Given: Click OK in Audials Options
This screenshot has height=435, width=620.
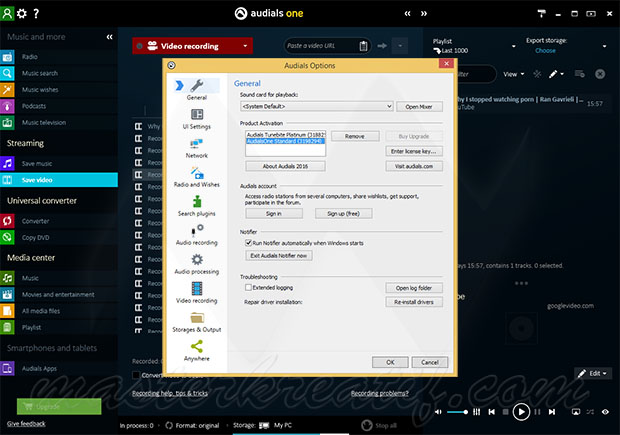Looking at the screenshot, I should click(x=390, y=362).
